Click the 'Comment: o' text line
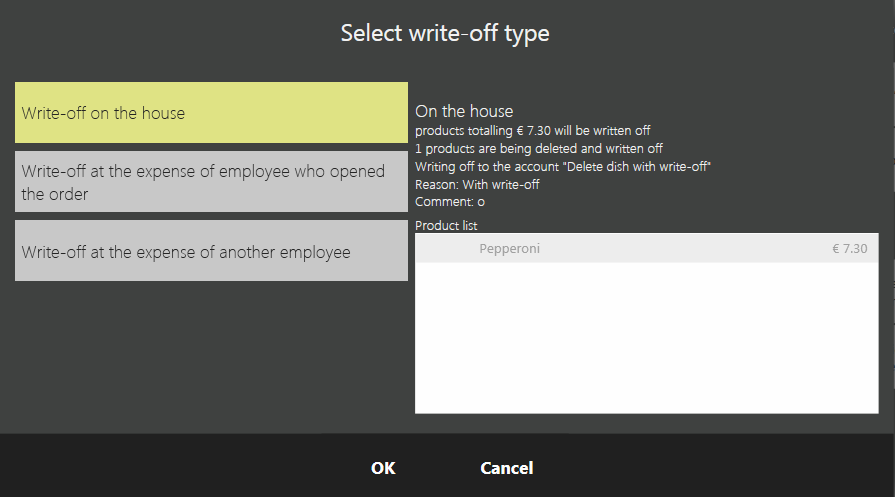 [x=450, y=202]
